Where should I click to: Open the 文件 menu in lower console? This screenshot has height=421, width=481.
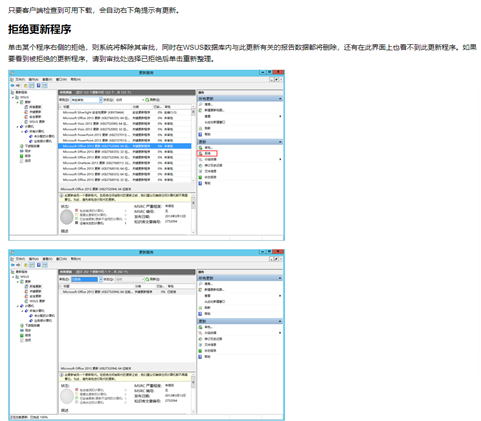[20, 259]
